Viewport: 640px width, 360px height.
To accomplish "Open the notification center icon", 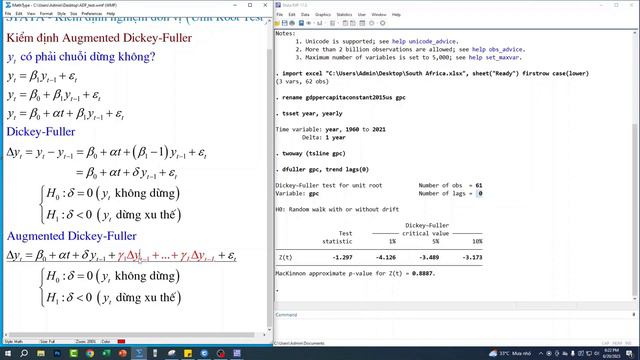I will point(629,353).
